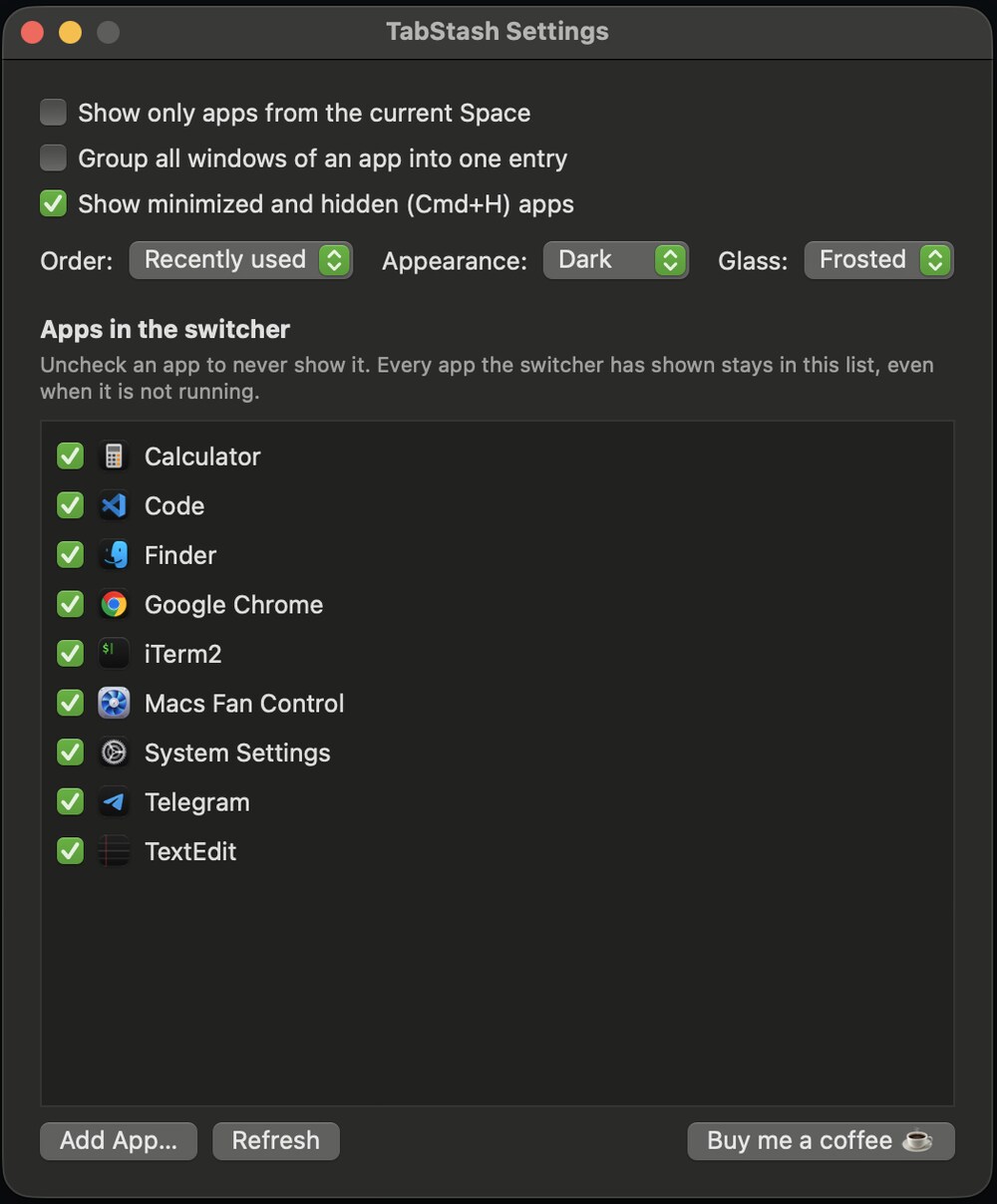Uncheck Calculator in the switcher list
997x1204 pixels.
point(70,456)
